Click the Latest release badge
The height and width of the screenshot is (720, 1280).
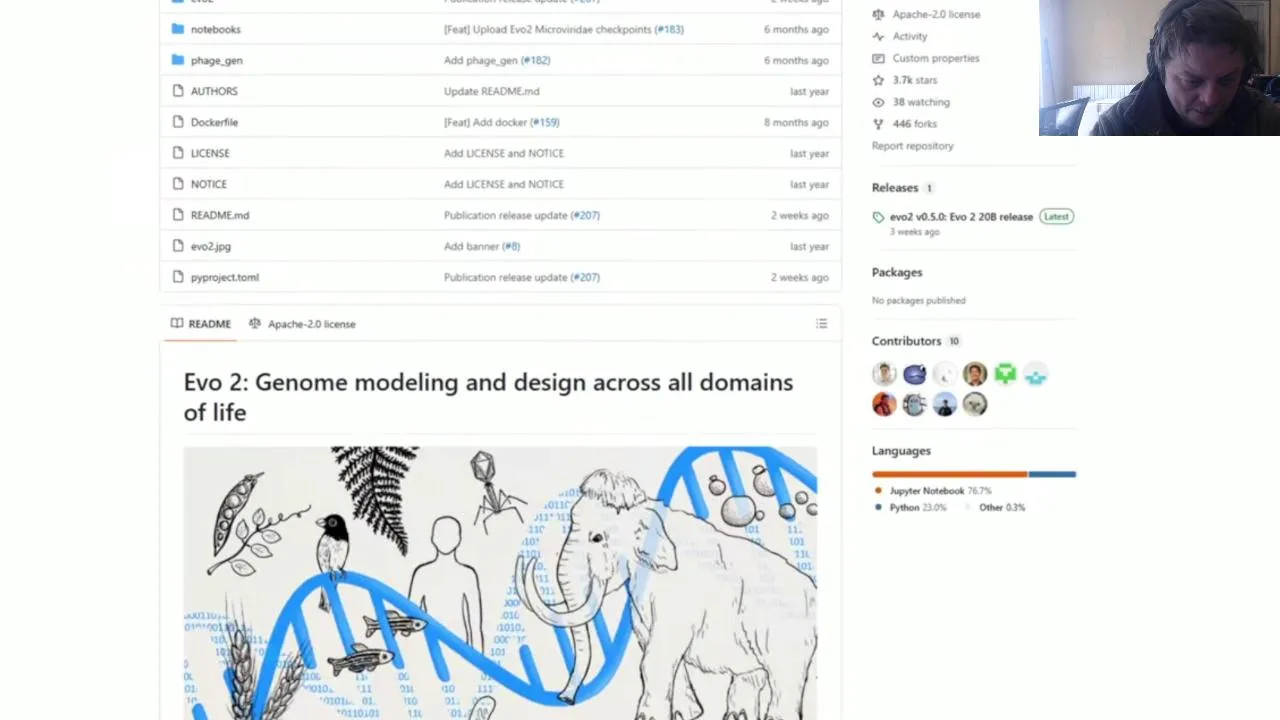click(1056, 216)
